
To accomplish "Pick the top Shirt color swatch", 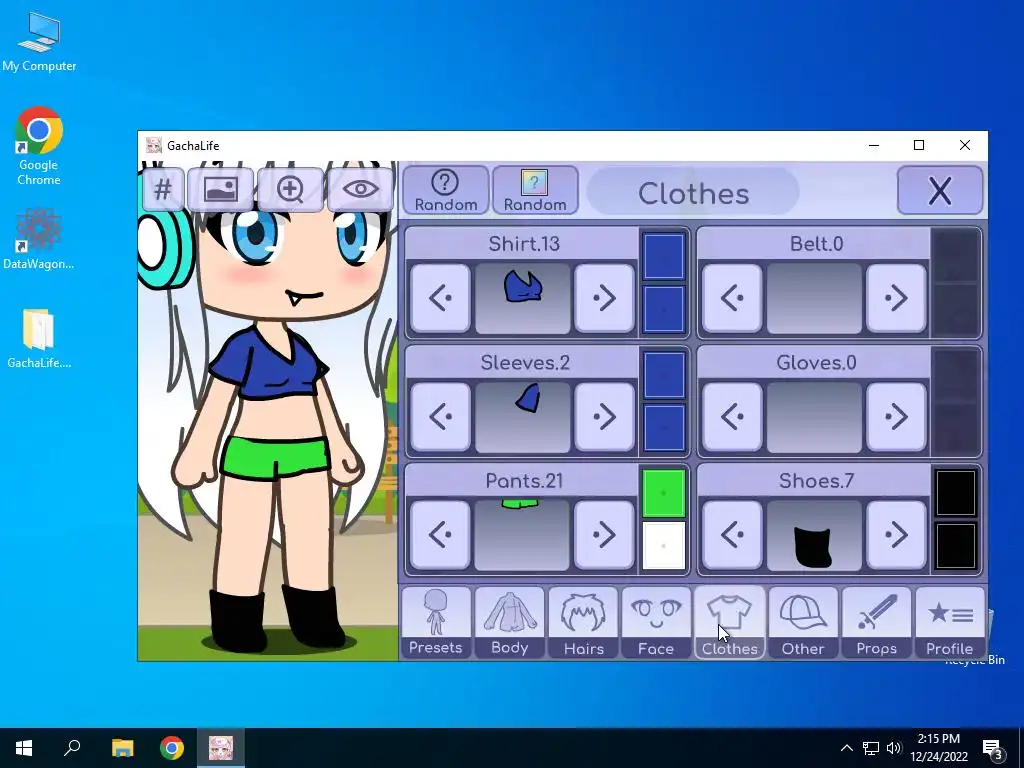I will (664, 257).
